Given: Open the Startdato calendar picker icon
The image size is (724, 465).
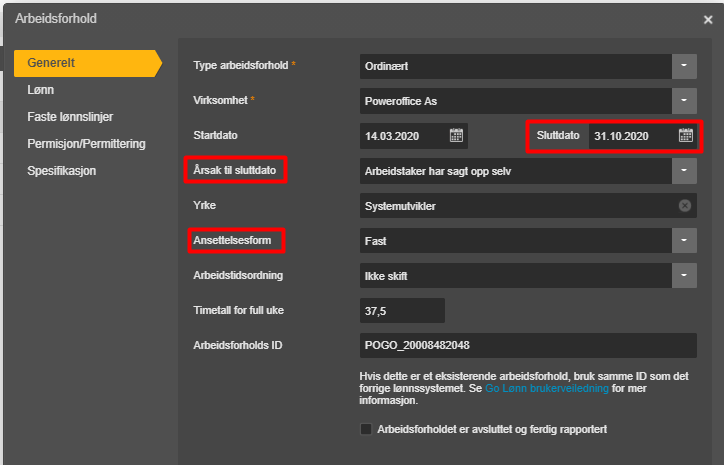Looking at the screenshot, I should pos(456,135).
